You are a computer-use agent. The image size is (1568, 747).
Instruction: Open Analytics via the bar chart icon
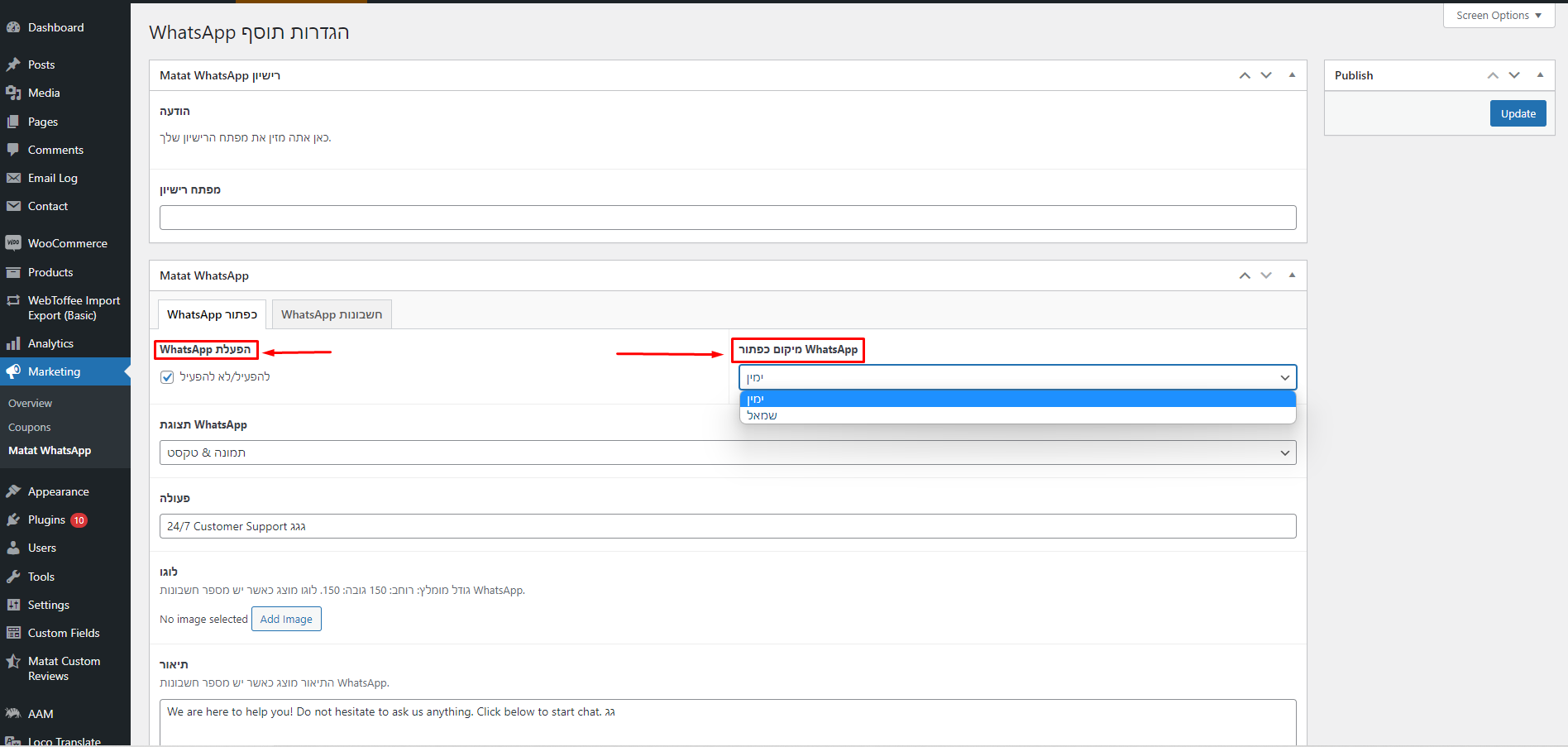pos(13,343)
